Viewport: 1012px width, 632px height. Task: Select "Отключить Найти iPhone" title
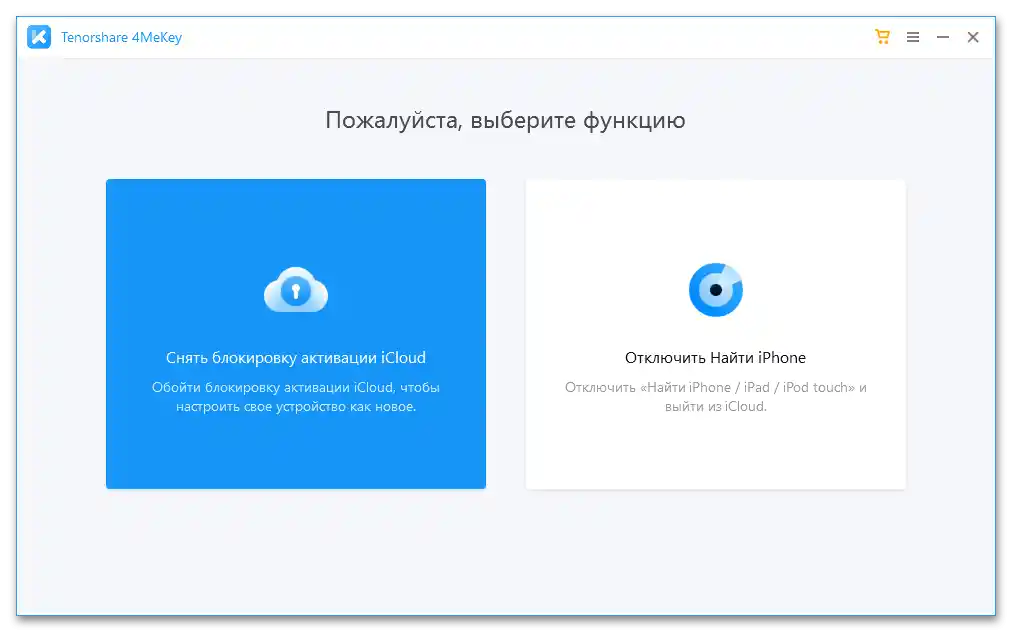coord(715,358)
